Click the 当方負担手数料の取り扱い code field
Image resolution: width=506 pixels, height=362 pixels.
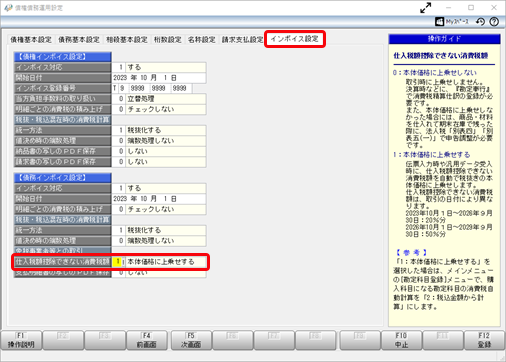(119, 99)
